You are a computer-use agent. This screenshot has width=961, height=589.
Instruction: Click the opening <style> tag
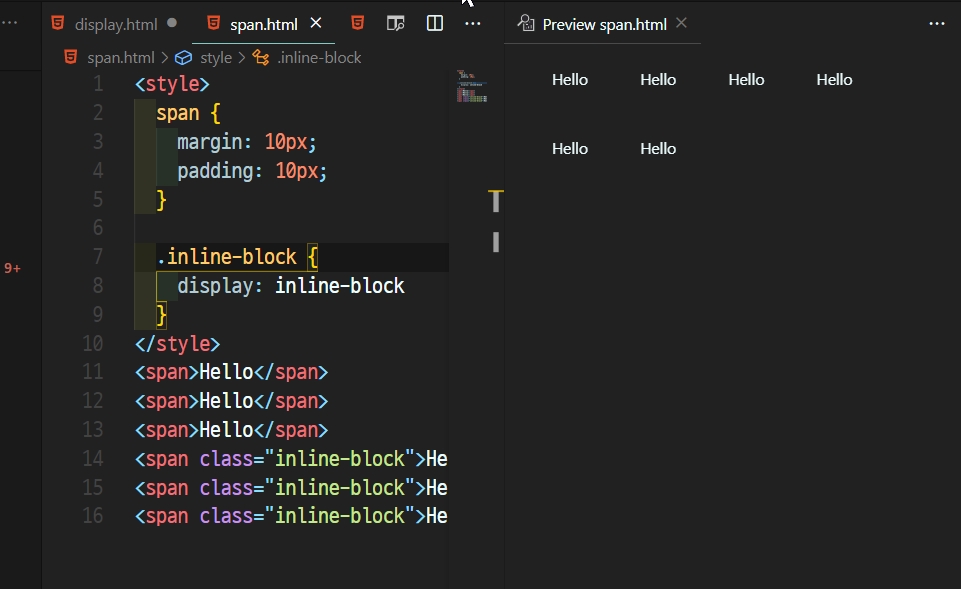tap(172, 84)
